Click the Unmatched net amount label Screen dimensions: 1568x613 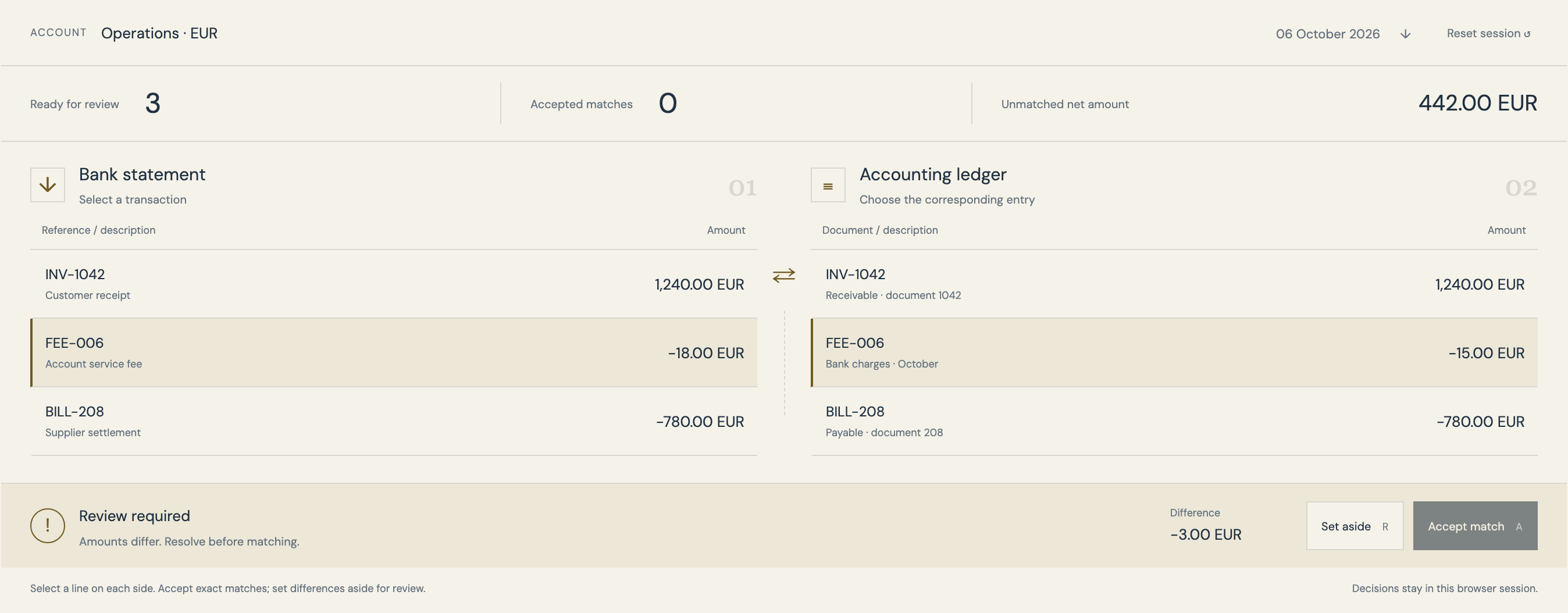[1064, 104]
